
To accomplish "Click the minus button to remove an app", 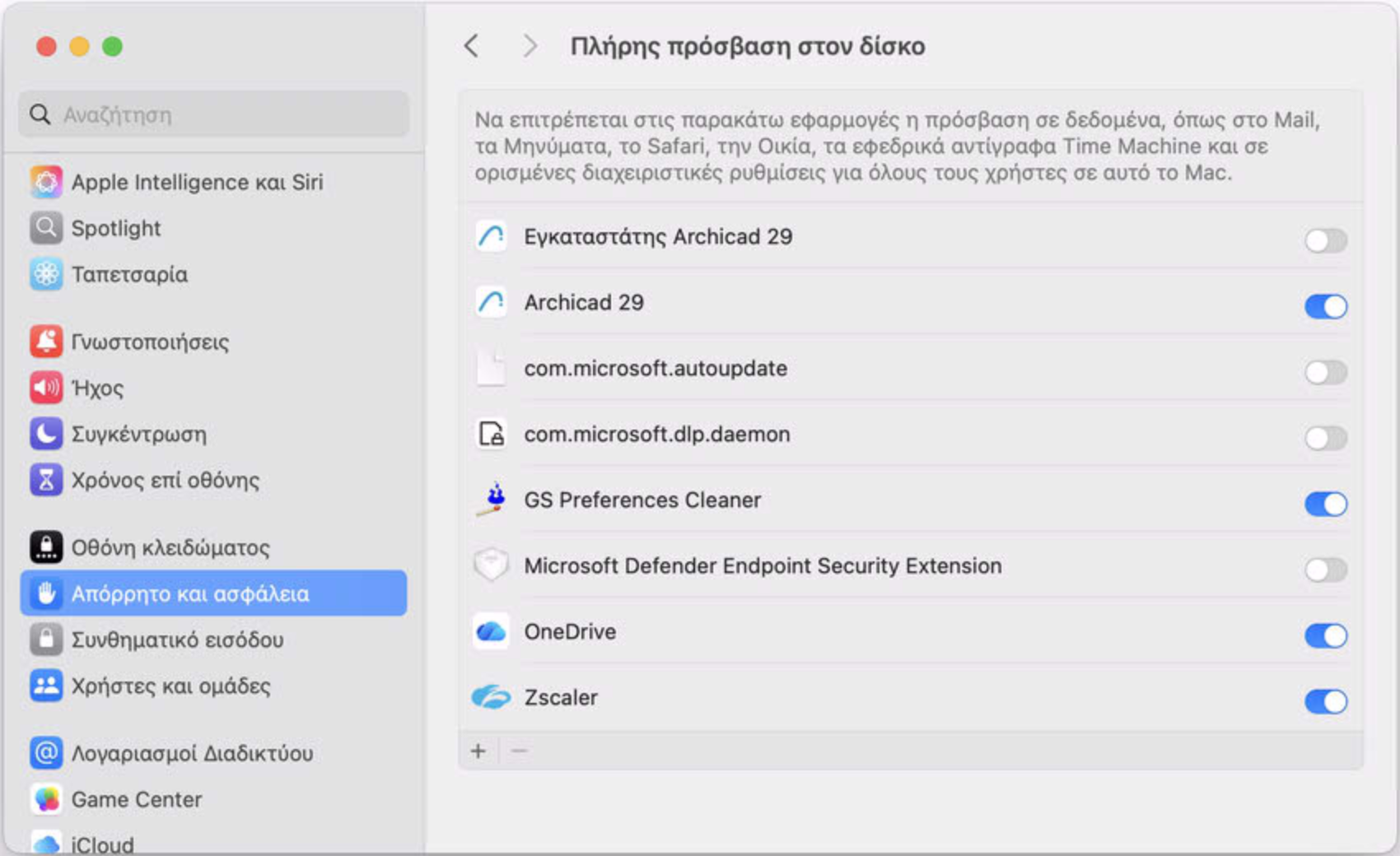I will 519,751.
